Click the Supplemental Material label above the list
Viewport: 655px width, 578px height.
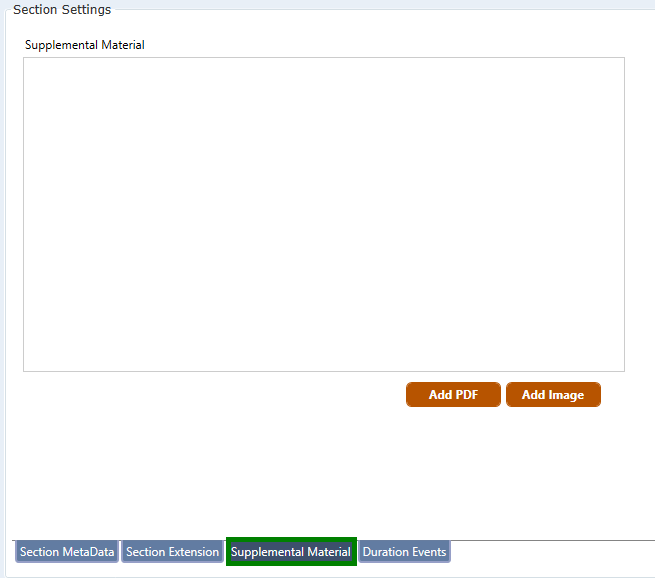(x=85, y=45)
